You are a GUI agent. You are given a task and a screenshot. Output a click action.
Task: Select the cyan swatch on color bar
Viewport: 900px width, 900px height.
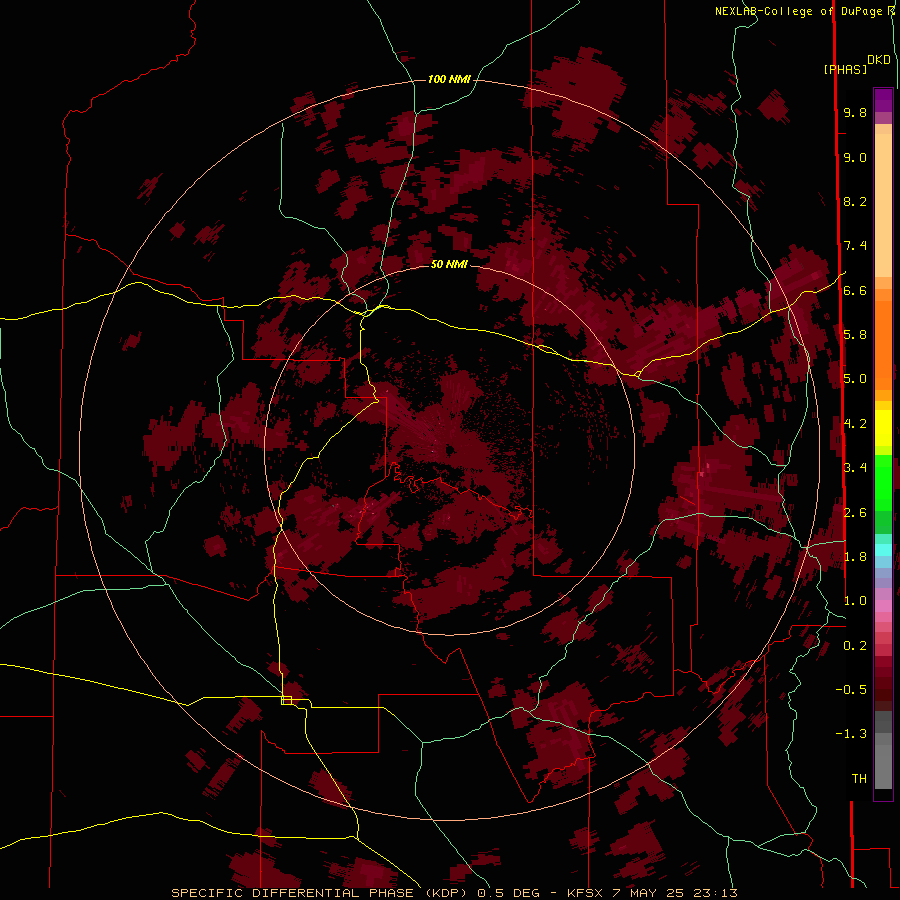[883, 550]
